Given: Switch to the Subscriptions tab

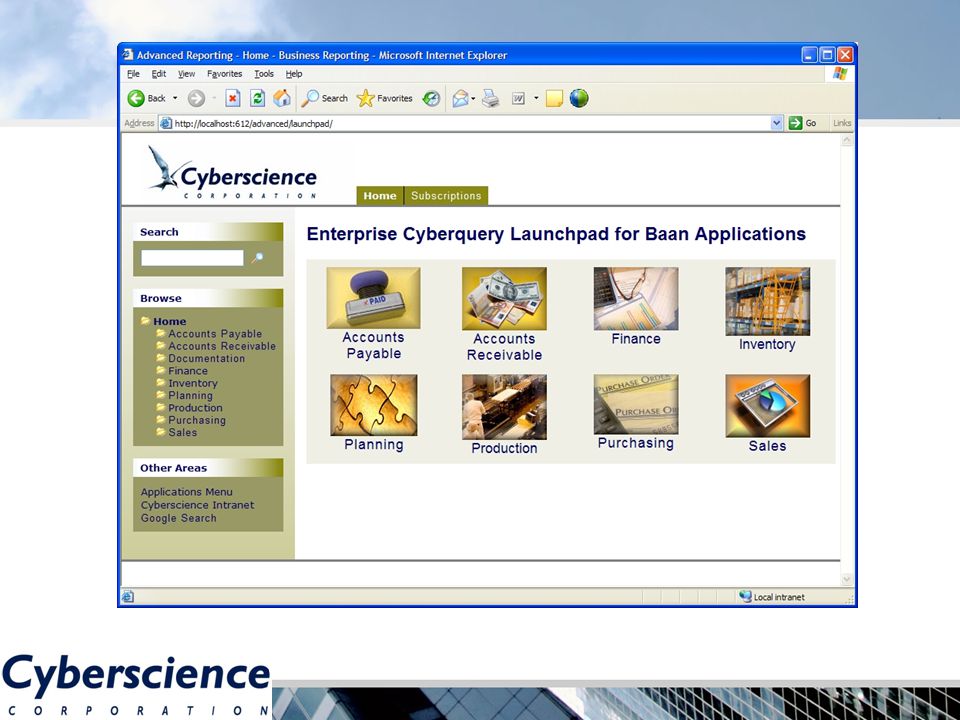Looking at the screenshot, I should tap(446, 195).
